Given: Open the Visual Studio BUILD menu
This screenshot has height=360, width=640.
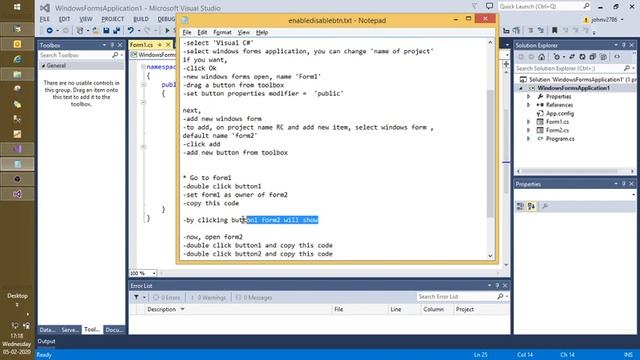Looking at the screenshot, I should (141, 19).
